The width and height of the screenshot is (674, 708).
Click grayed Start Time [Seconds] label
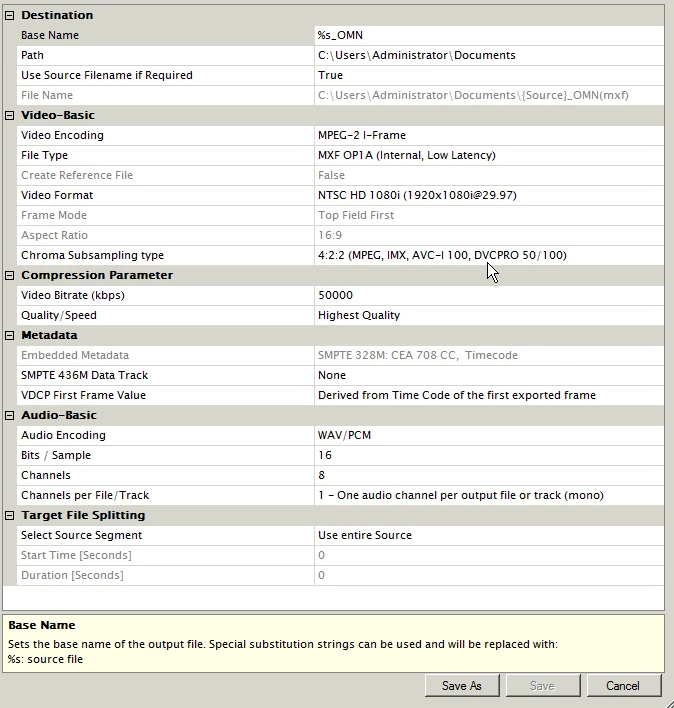click(76, 555)
